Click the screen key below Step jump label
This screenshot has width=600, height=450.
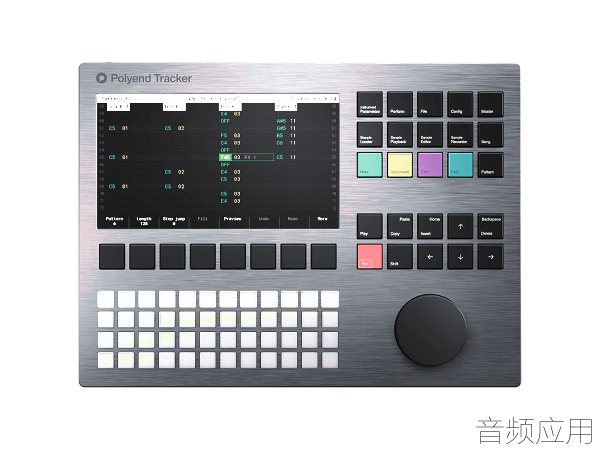pos(172,256)
